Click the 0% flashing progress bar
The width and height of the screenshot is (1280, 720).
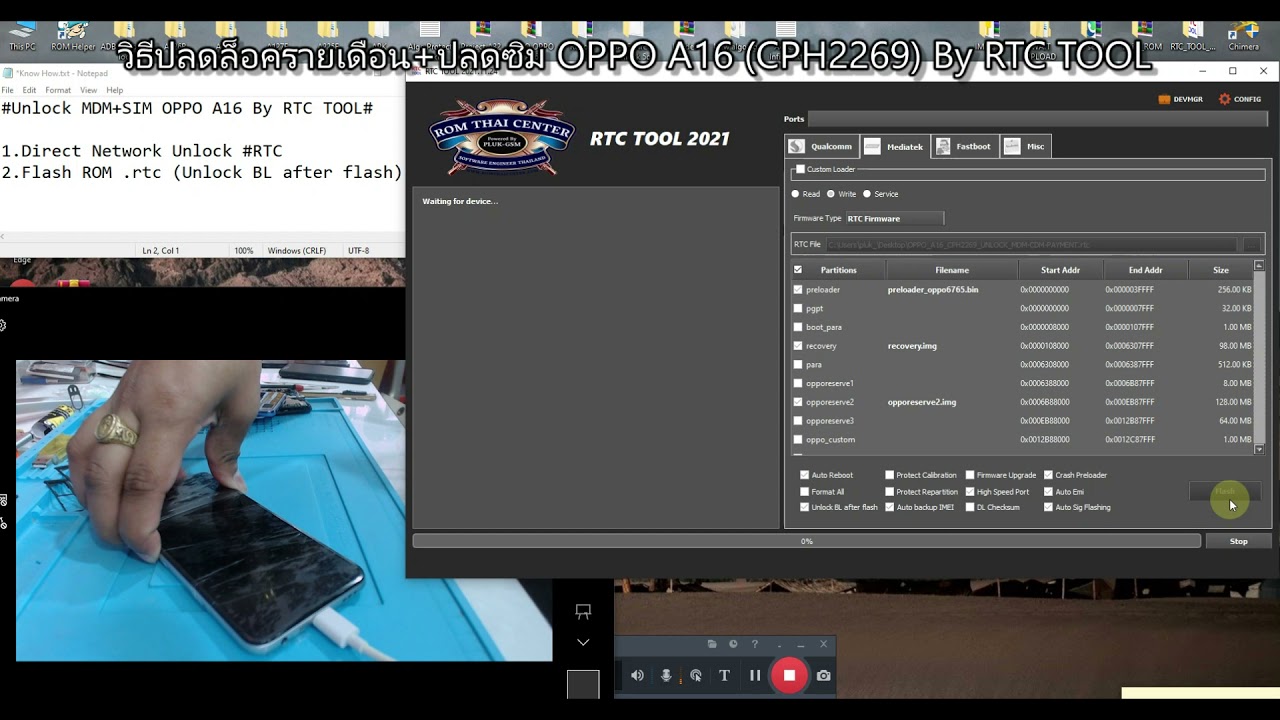click(x=806, y=541)
